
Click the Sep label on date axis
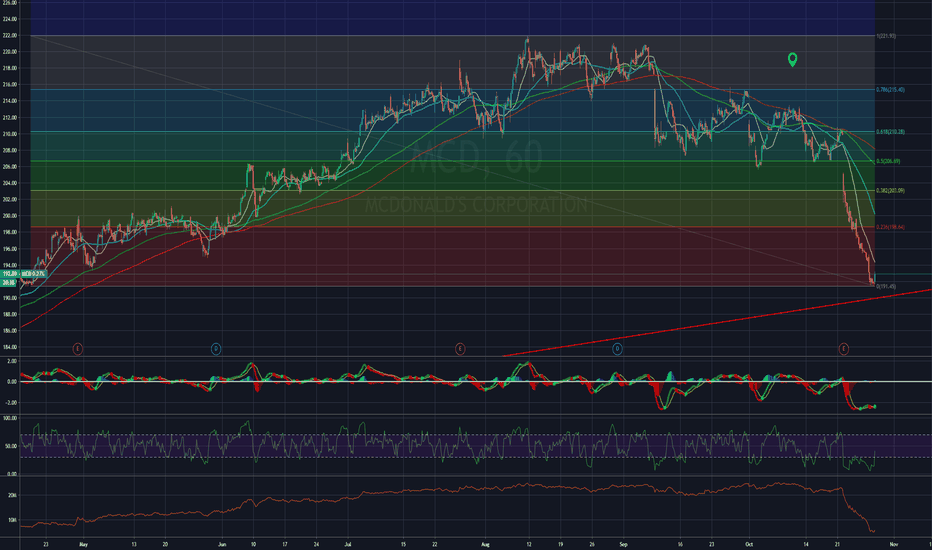point(624,544)
